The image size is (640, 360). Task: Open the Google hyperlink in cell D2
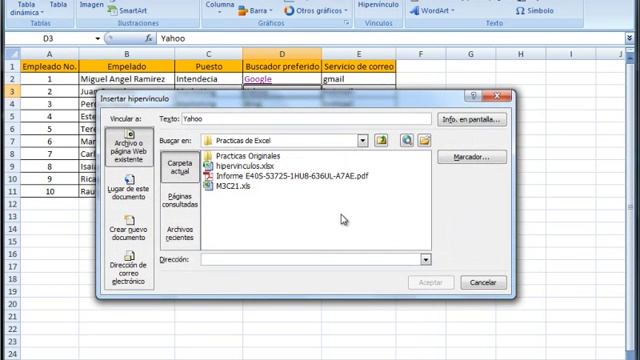[258, 79]
